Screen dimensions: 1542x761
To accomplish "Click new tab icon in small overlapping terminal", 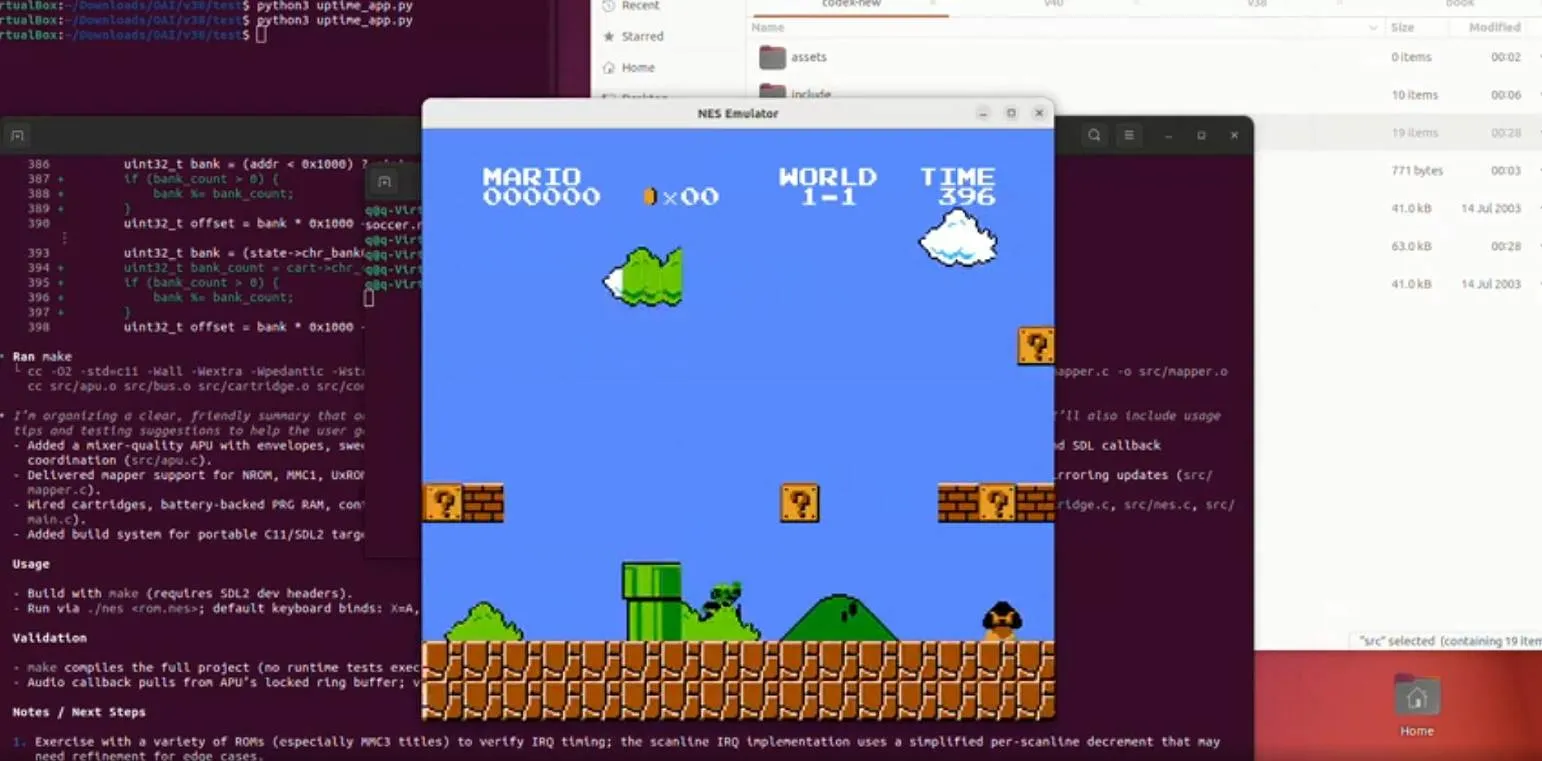I will 384,182.
